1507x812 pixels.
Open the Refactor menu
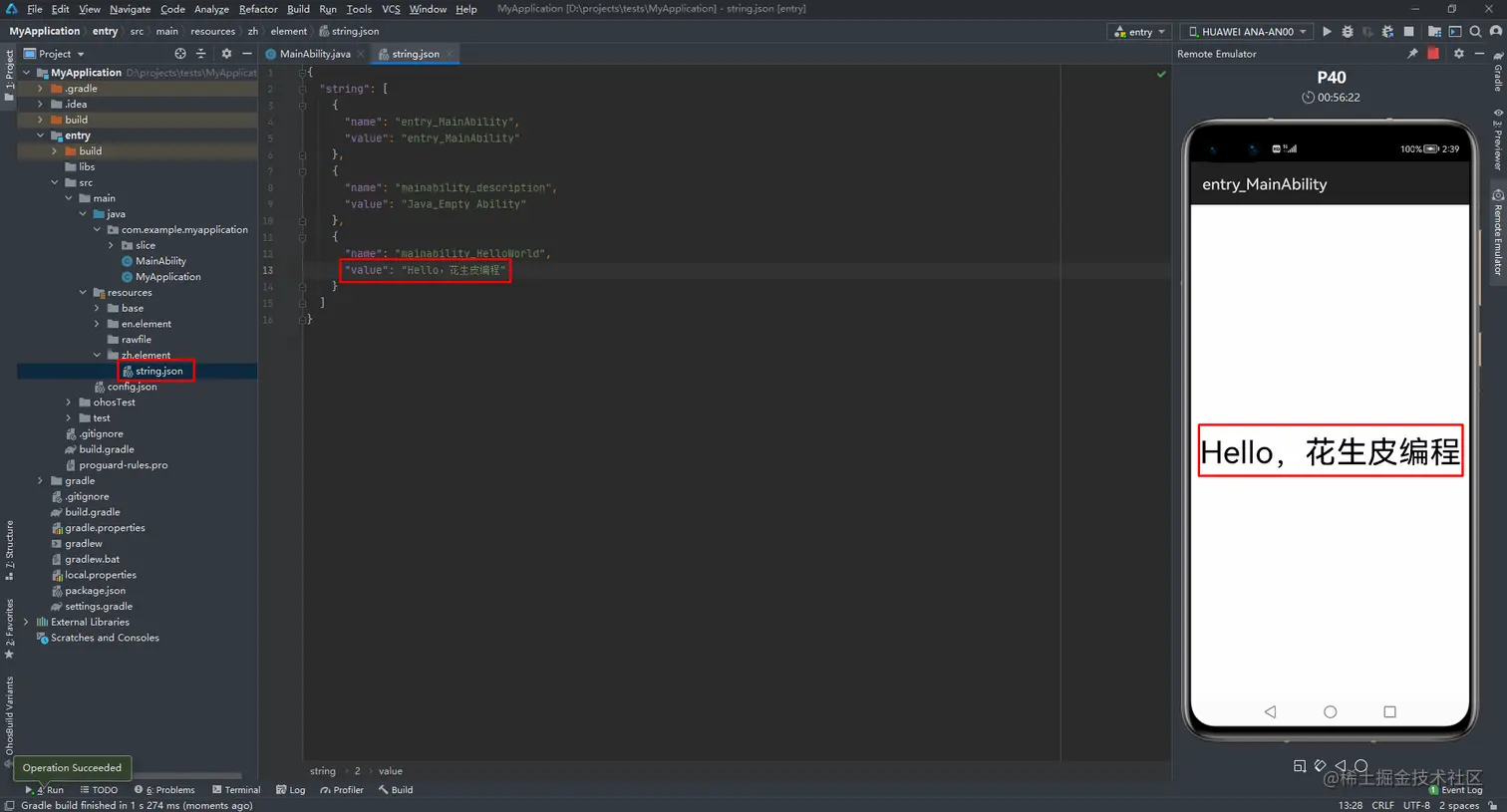(258, 9)
